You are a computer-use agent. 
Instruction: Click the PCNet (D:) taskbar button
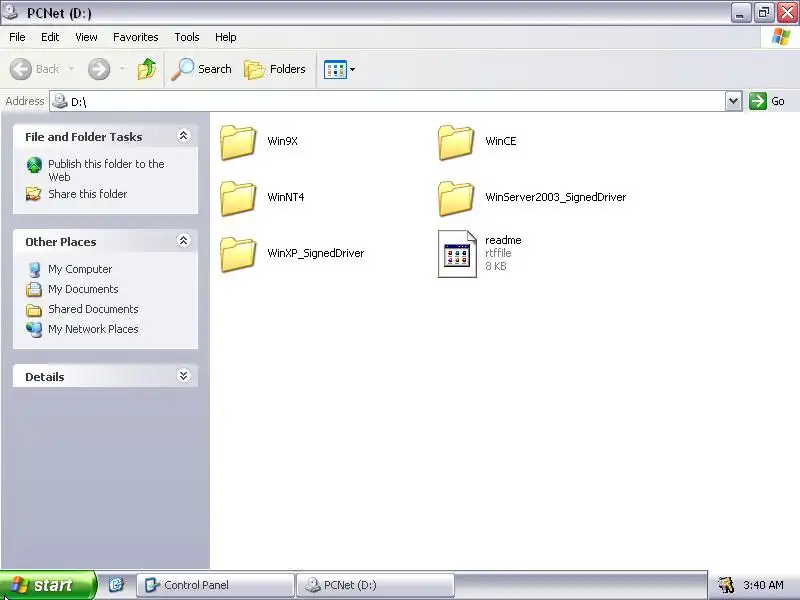point(376,585)
